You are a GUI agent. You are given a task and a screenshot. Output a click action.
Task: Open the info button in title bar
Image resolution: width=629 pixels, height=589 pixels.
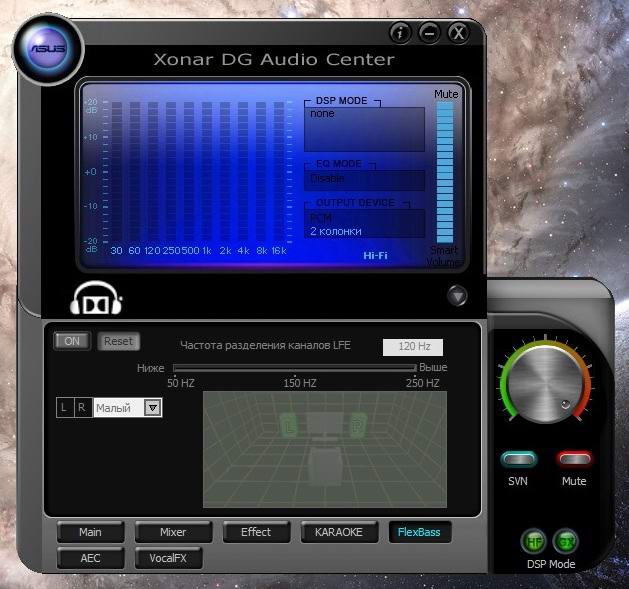401,32
